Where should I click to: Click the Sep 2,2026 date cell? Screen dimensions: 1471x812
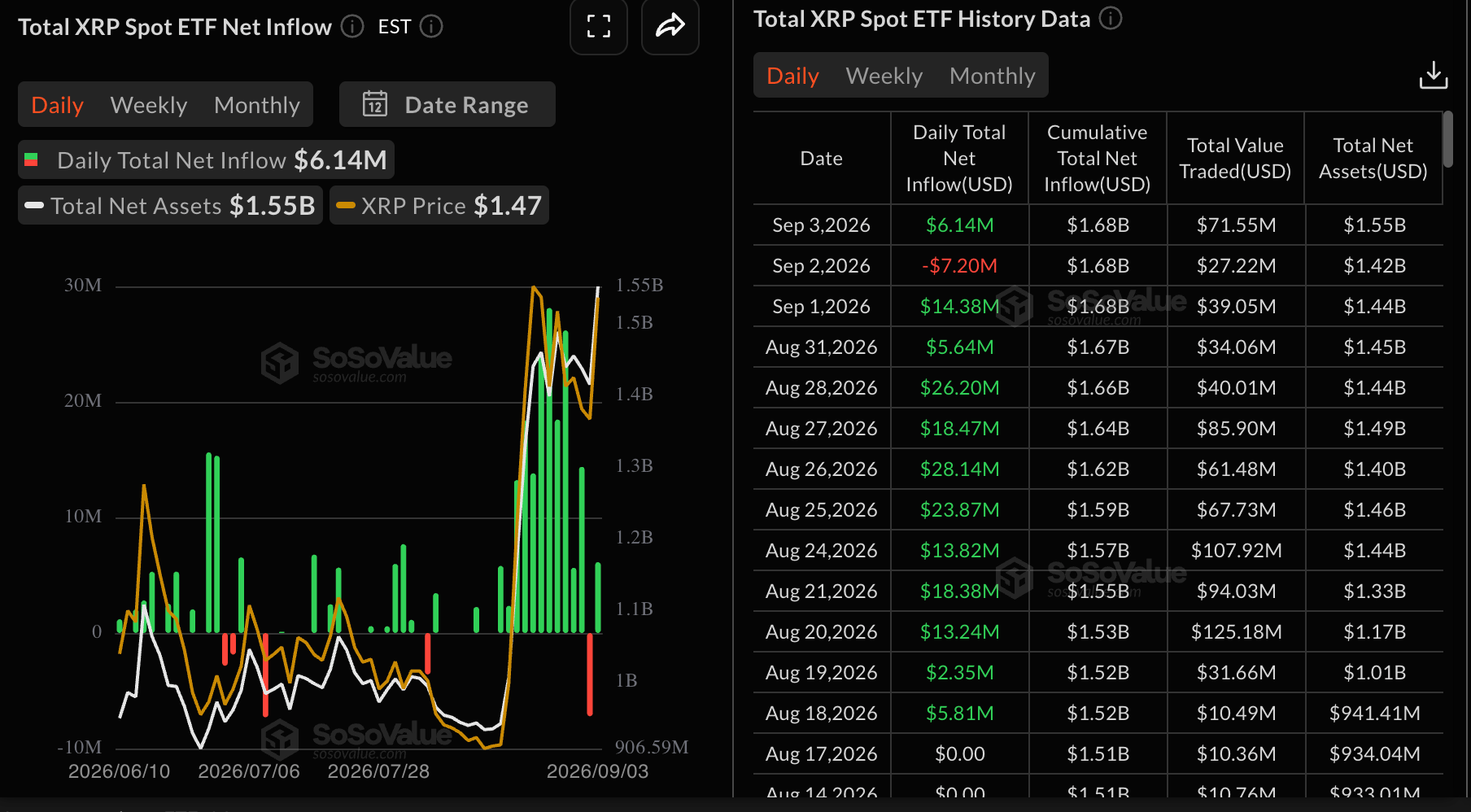pos(822,266)
